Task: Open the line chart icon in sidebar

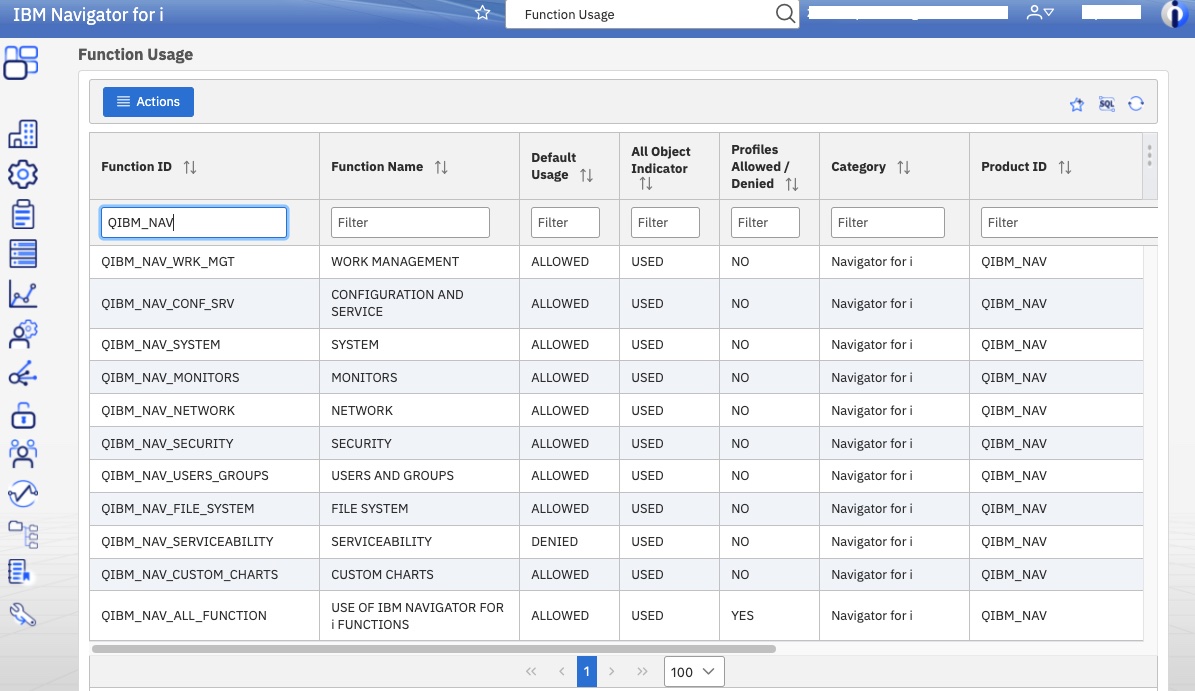Action: click(x=23, y=294)
